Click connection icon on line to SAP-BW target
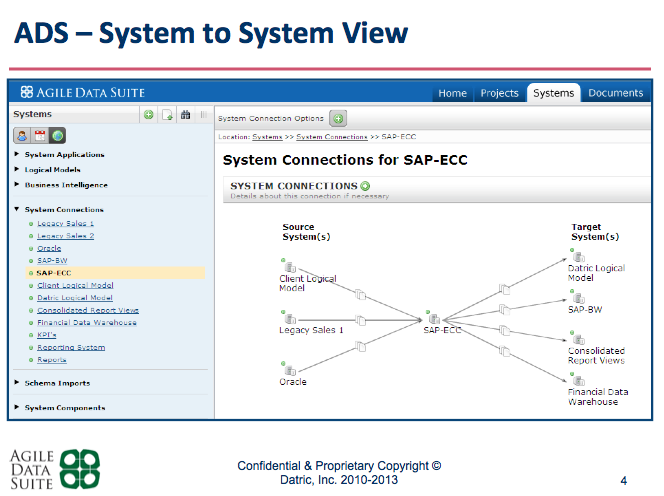Viewport: 664px width, 496px height. 504,310
